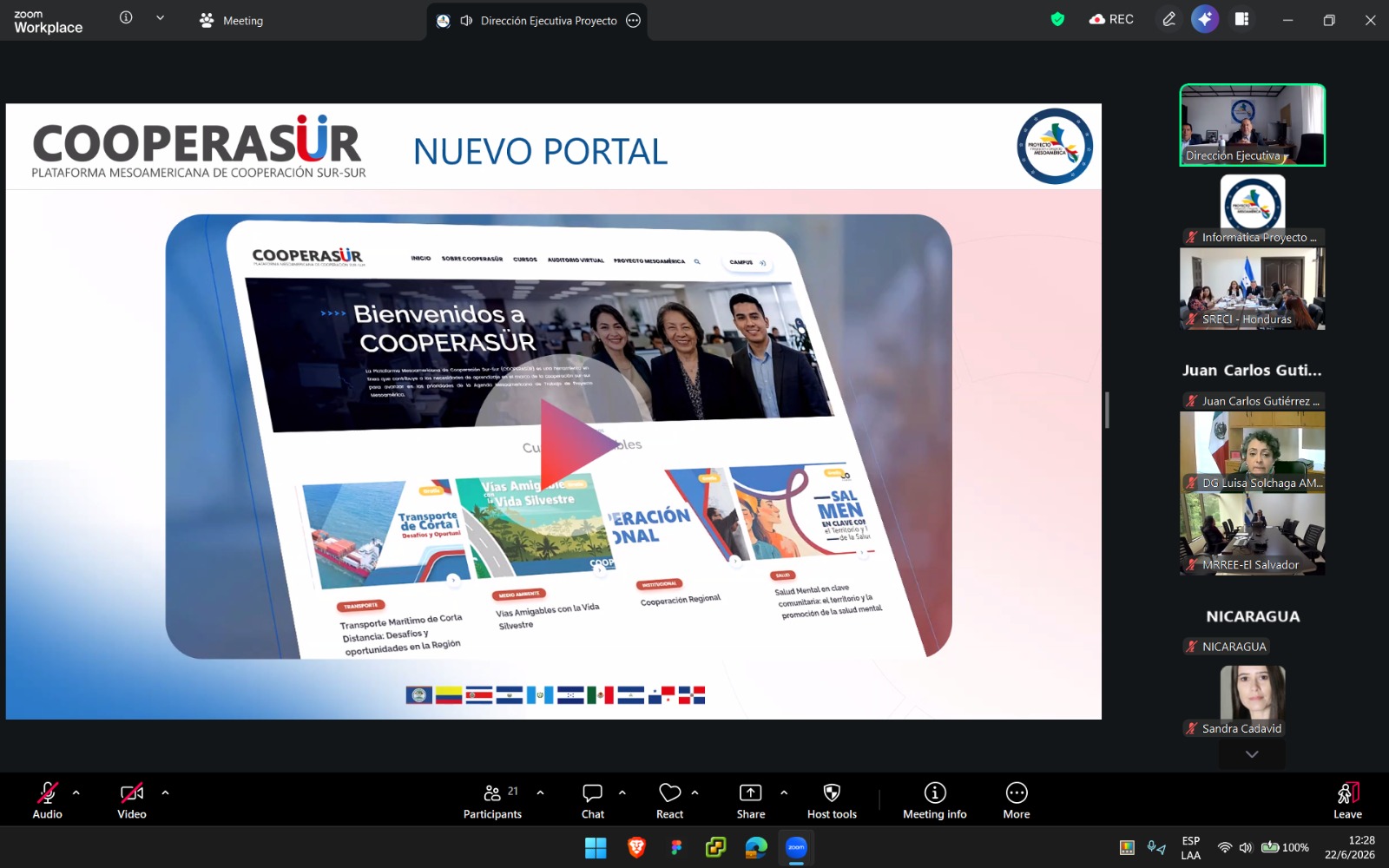Click Cooperación Regional course title
The height and width of the screenshot is (868, 1389).
[x=681, y=600]
